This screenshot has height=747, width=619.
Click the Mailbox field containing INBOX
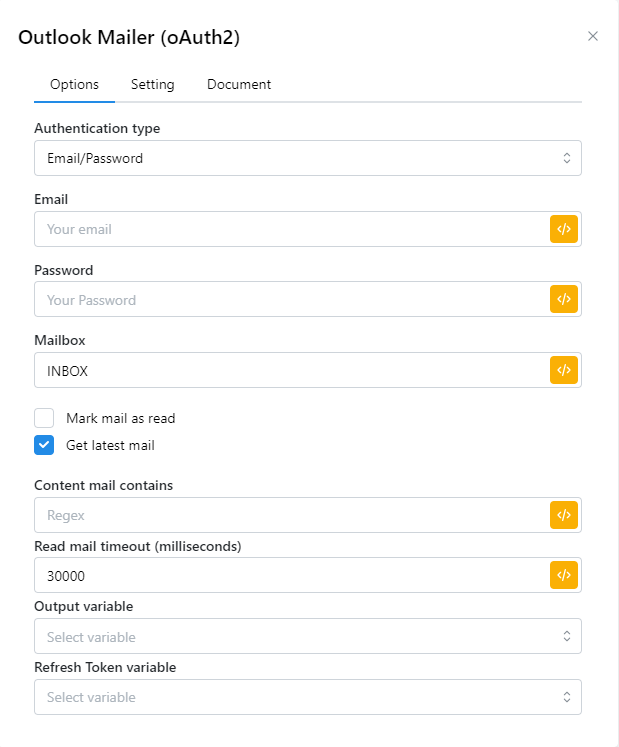(x=290, y=370)
